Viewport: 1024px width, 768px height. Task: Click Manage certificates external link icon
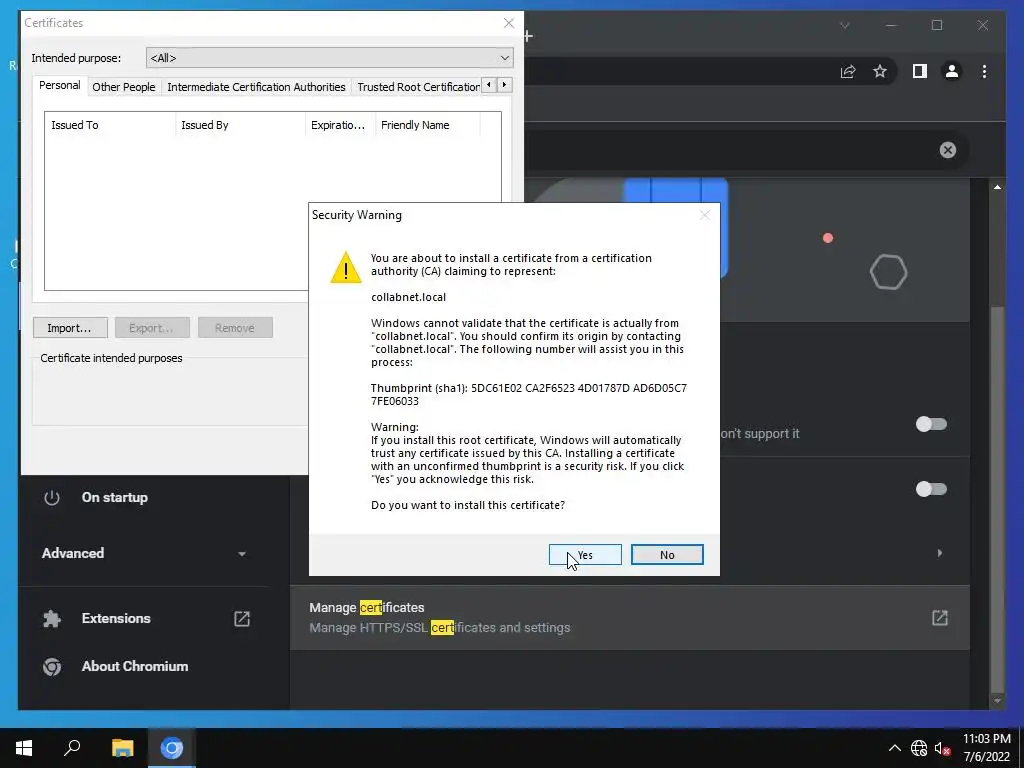[940, 618]
